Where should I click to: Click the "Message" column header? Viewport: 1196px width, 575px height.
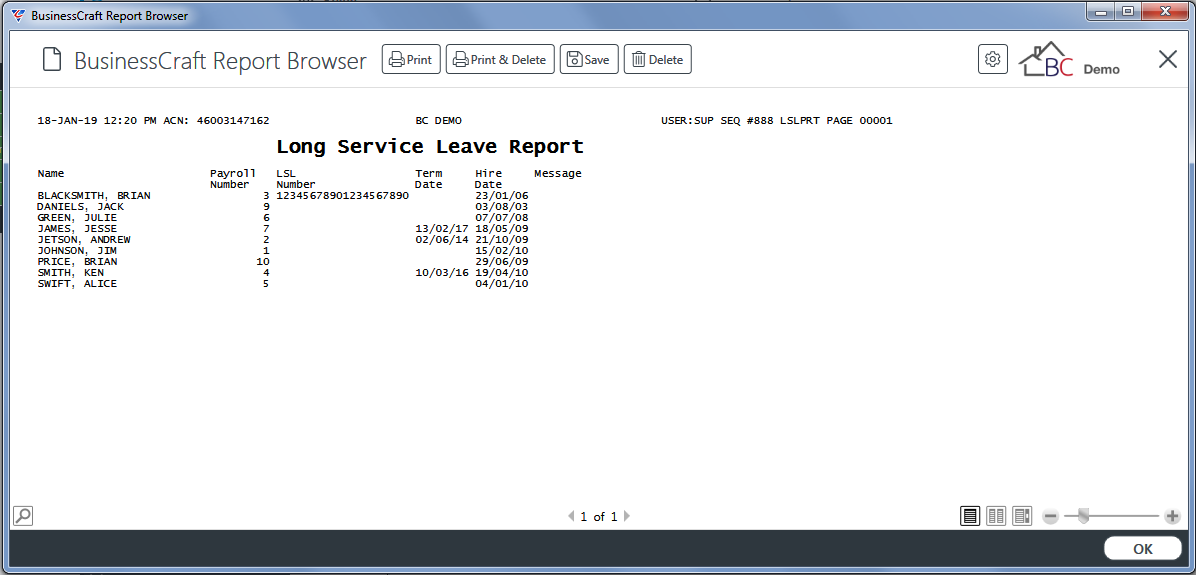tap(558, 174)
